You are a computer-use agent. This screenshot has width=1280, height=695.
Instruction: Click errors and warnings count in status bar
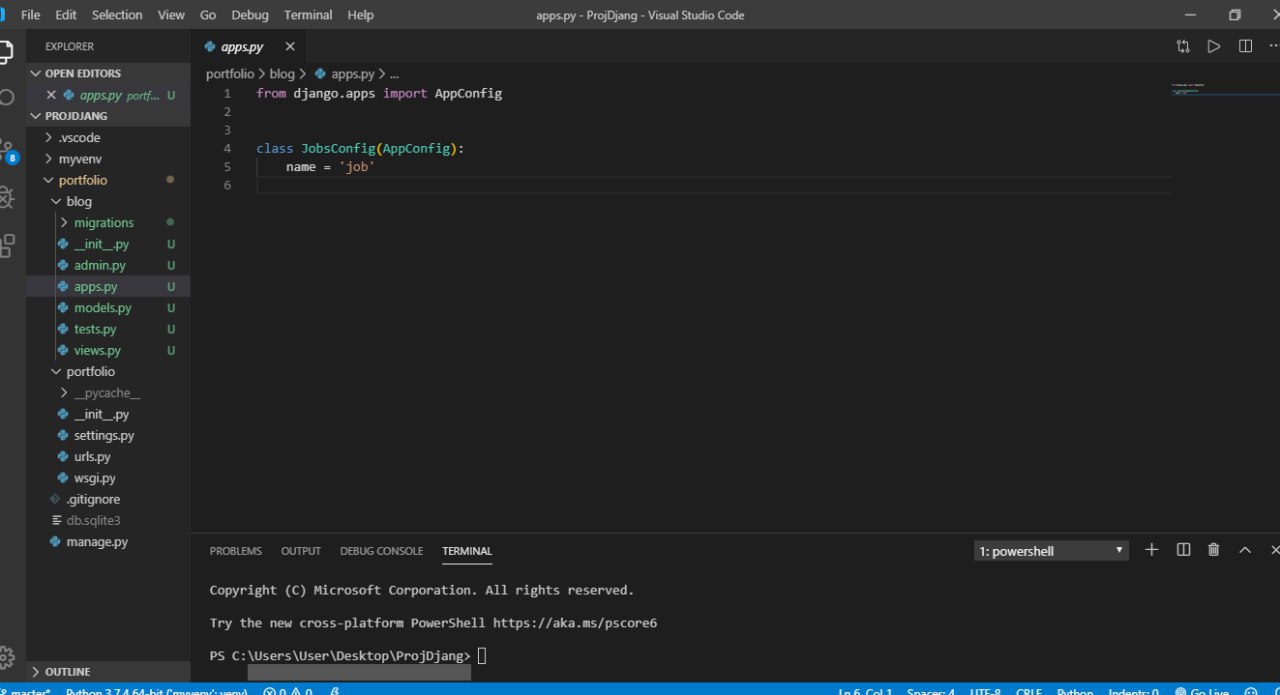click(x=287, y=690)
